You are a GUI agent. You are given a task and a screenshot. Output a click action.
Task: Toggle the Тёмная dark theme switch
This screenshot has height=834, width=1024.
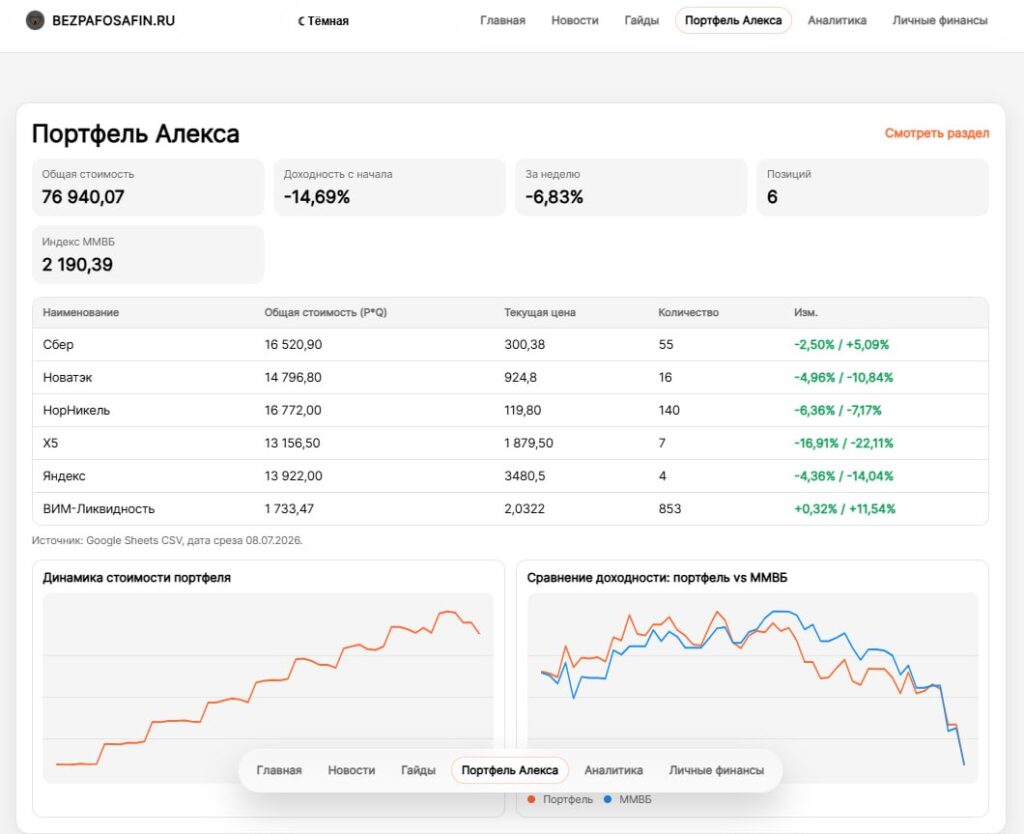pos(323,21)
